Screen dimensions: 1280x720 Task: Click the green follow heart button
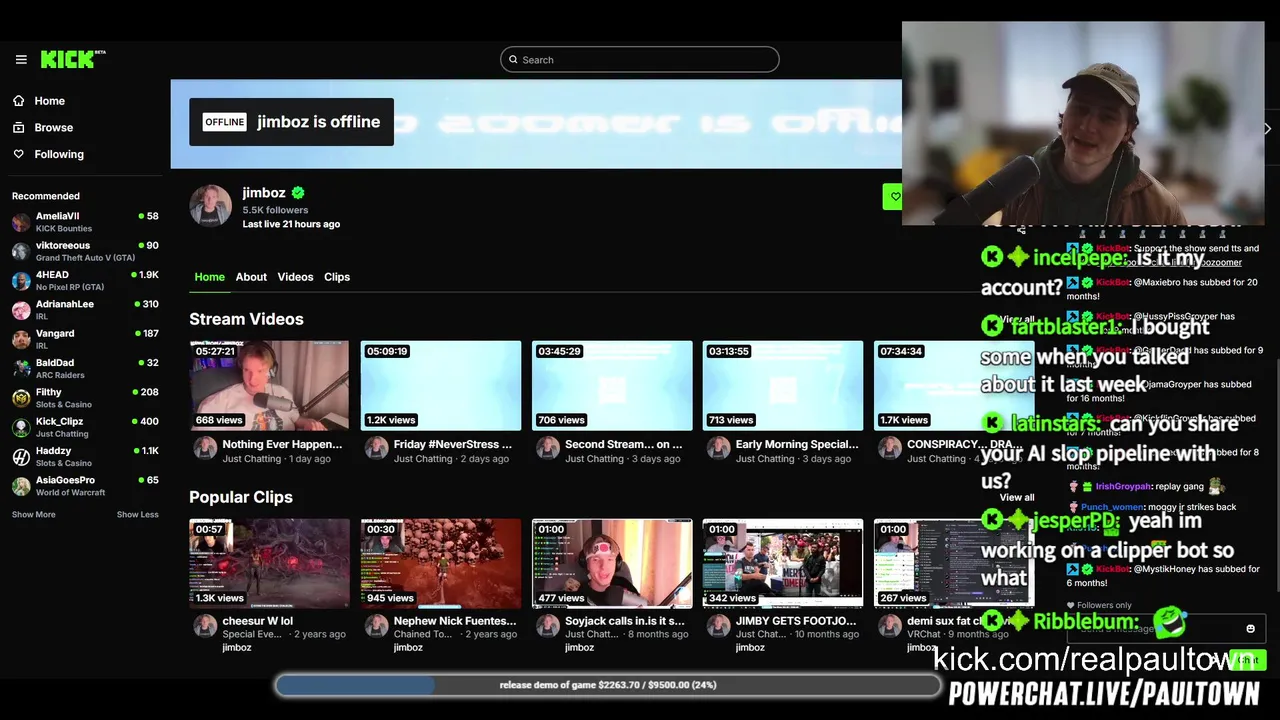click(x=892, y=197)
